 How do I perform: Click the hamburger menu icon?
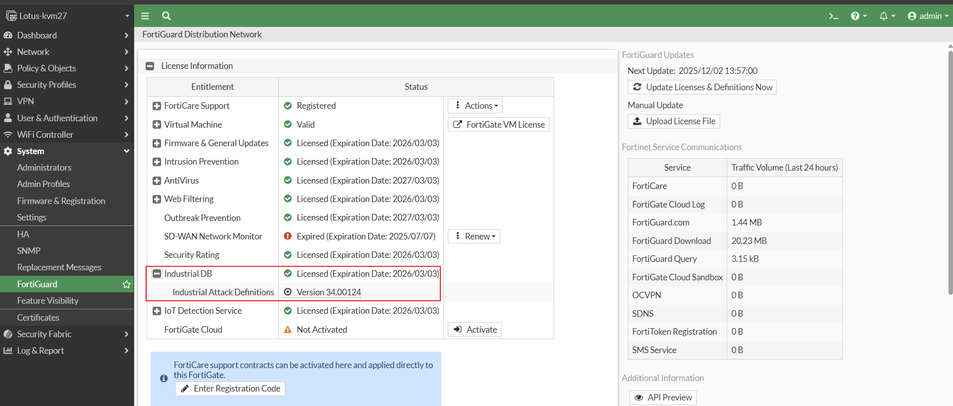[x=145, y=16]
